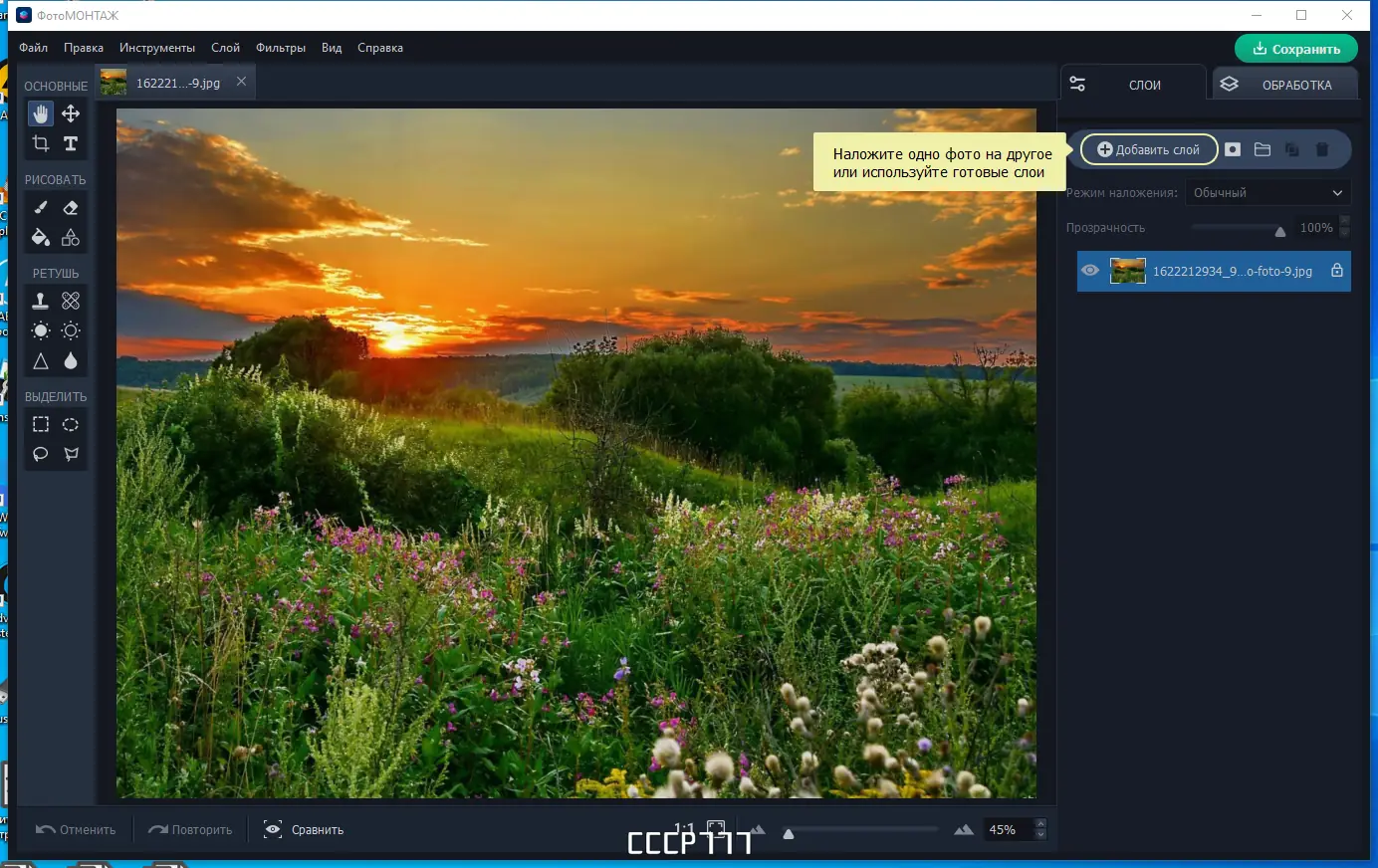
Task: Open the Вид menu
Action: 332,48
